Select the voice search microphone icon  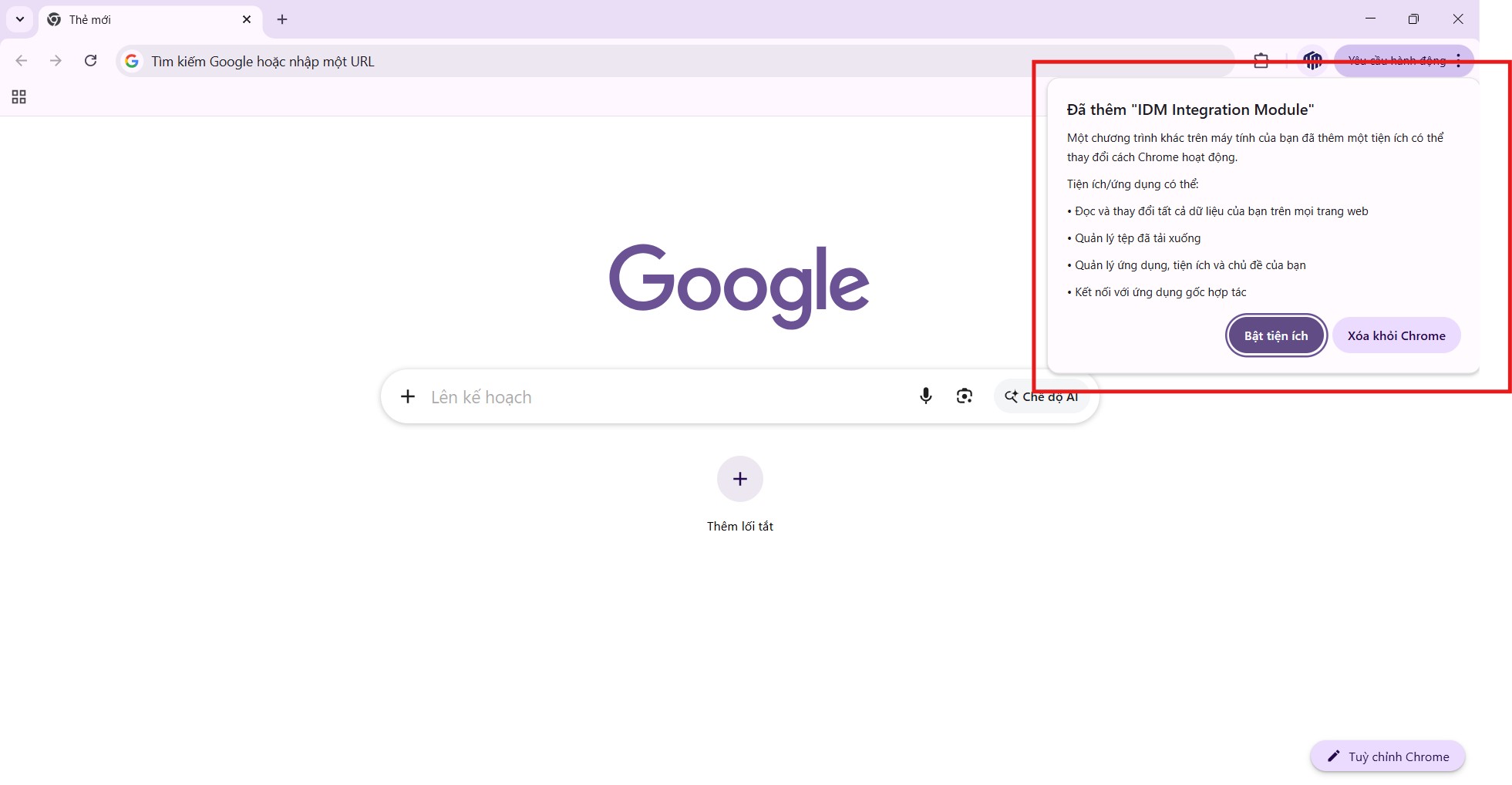pyautogui.click(x=924, y=396)
